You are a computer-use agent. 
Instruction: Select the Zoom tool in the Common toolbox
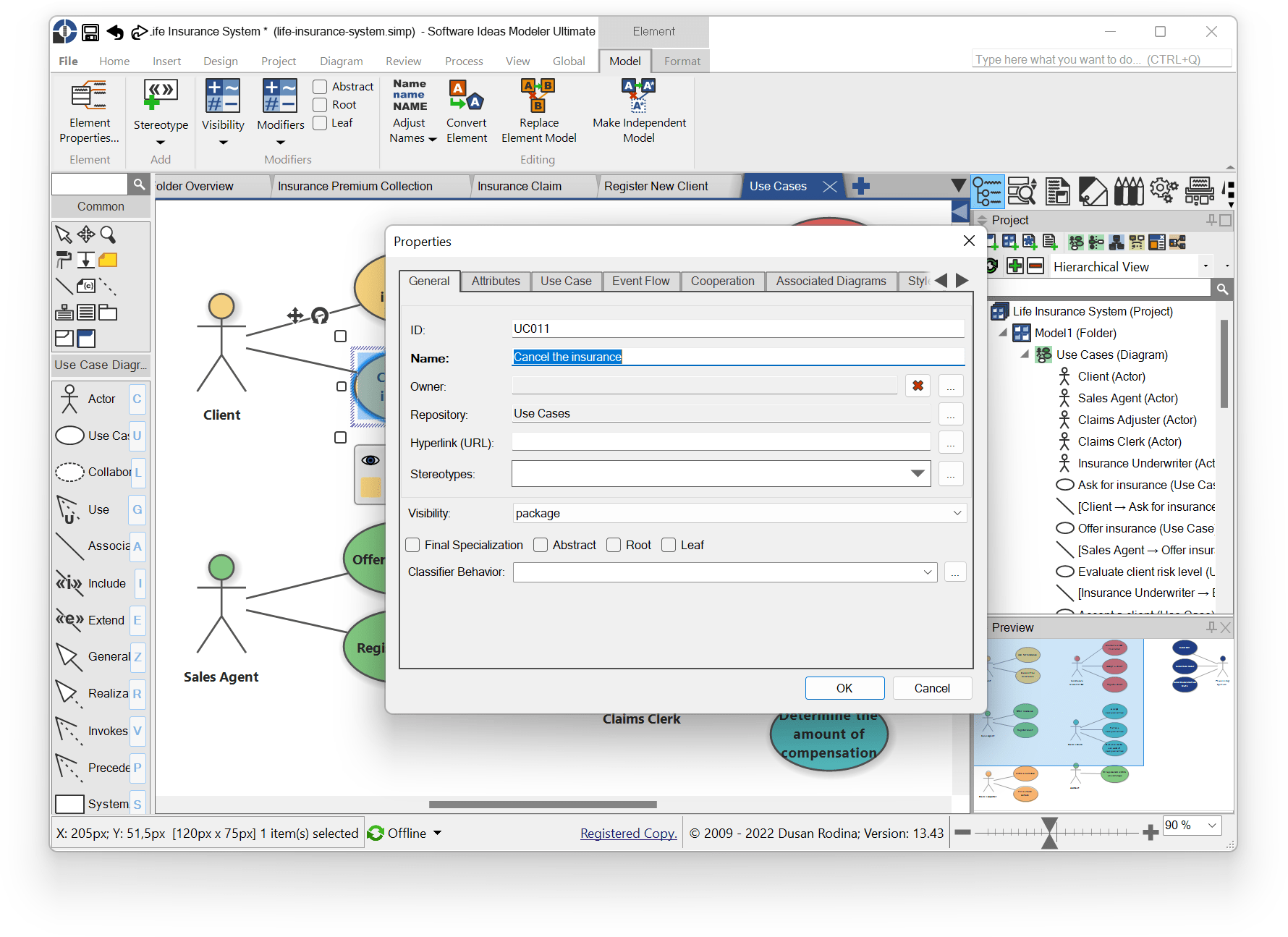pos(107,234)
